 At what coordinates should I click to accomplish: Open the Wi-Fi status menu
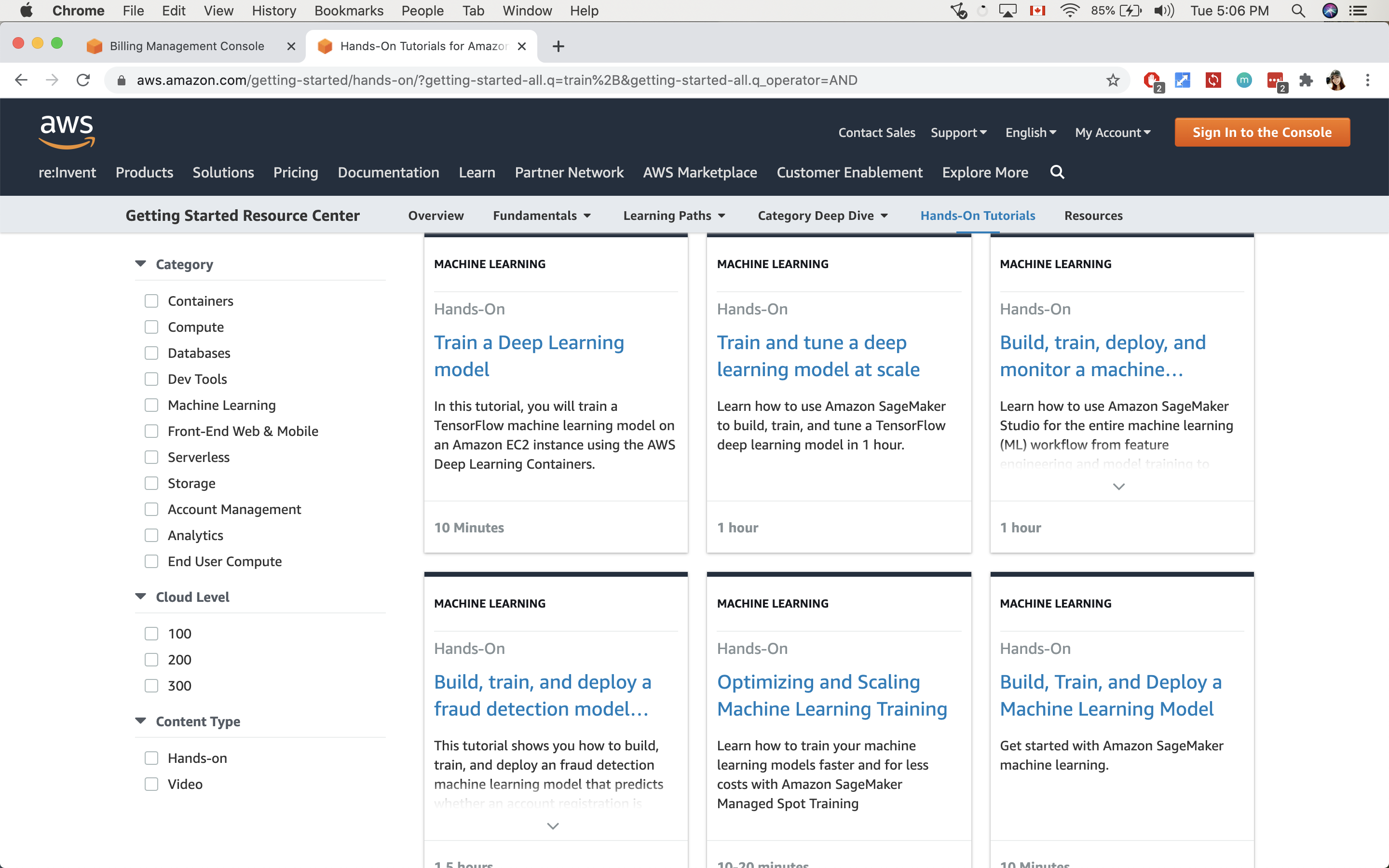[1069, 11]
